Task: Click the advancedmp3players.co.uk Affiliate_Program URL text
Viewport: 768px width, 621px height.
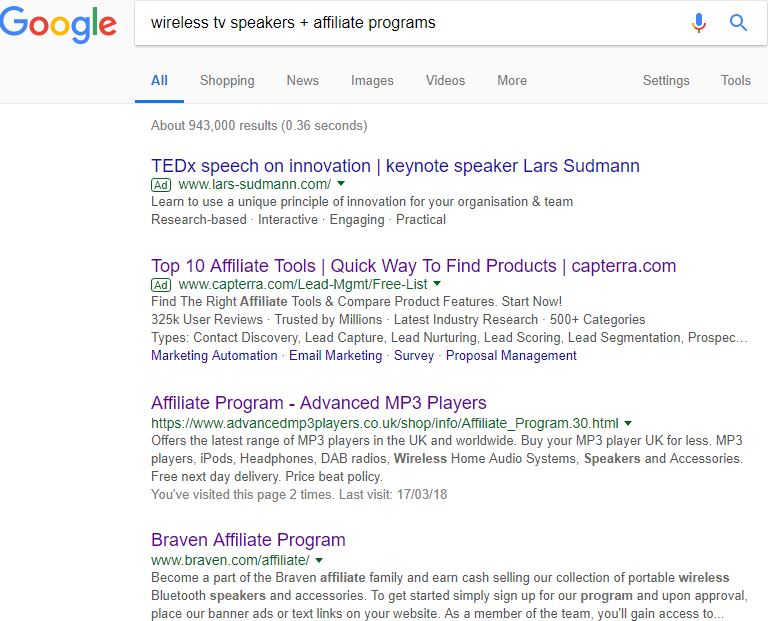Action: [x=385, y=423]
